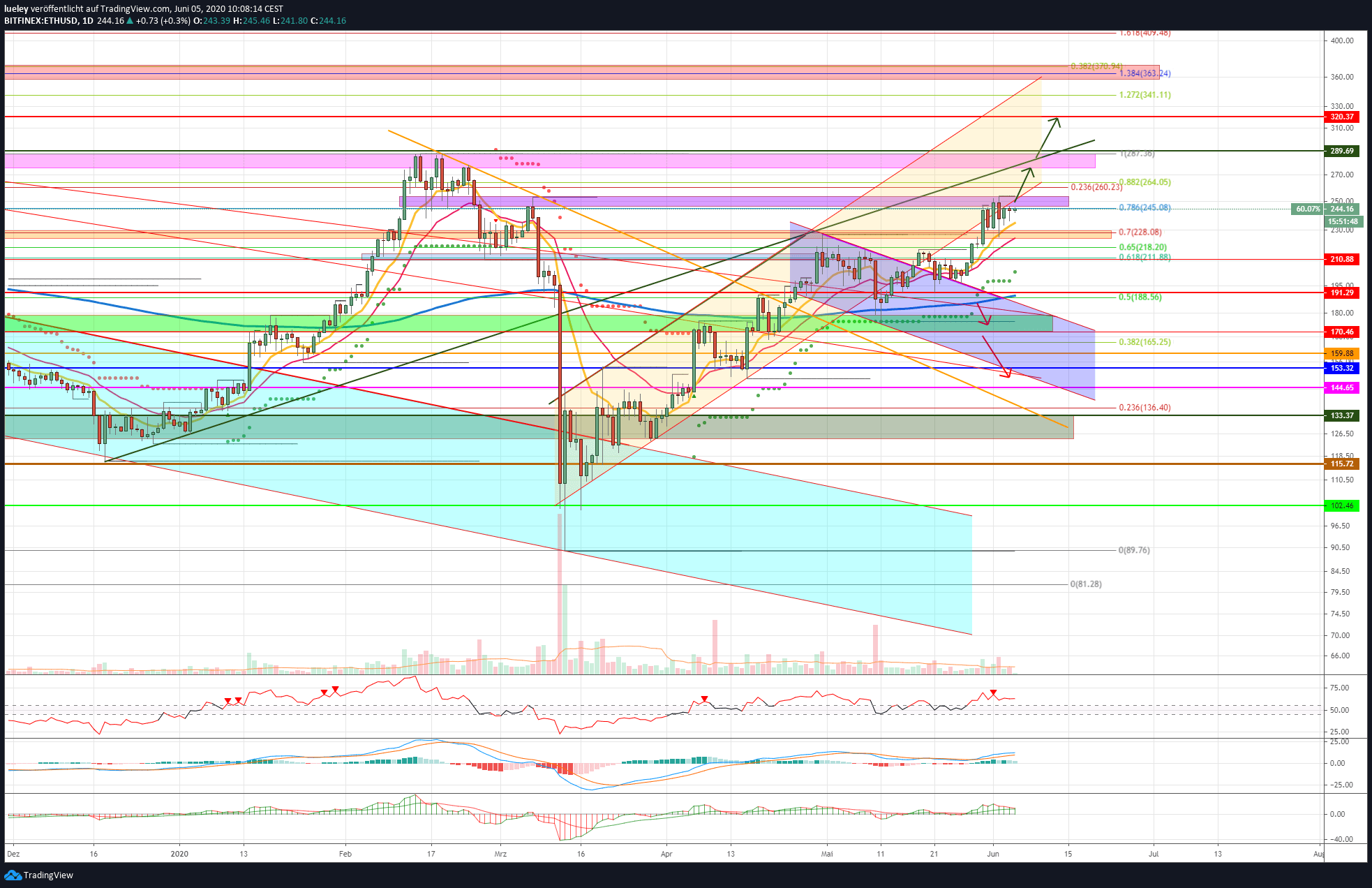The width and height of the screenshot is (1372, 888).
Task: Select the 170.46 brown price label
Action: point(1341,332)
